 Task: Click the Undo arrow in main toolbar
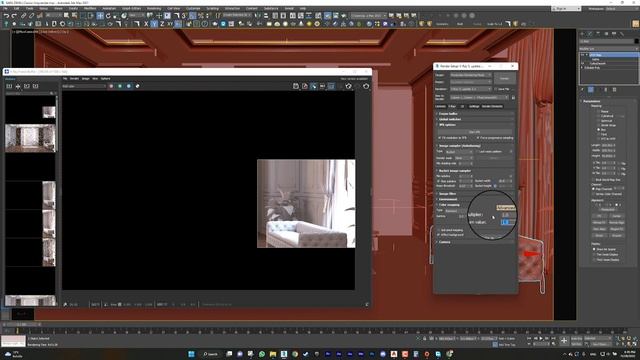(6, 16)
